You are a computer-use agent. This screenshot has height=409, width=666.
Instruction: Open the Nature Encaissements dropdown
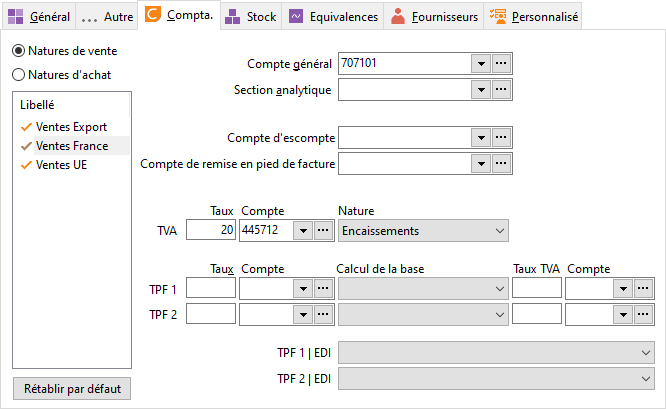point(423,231)
